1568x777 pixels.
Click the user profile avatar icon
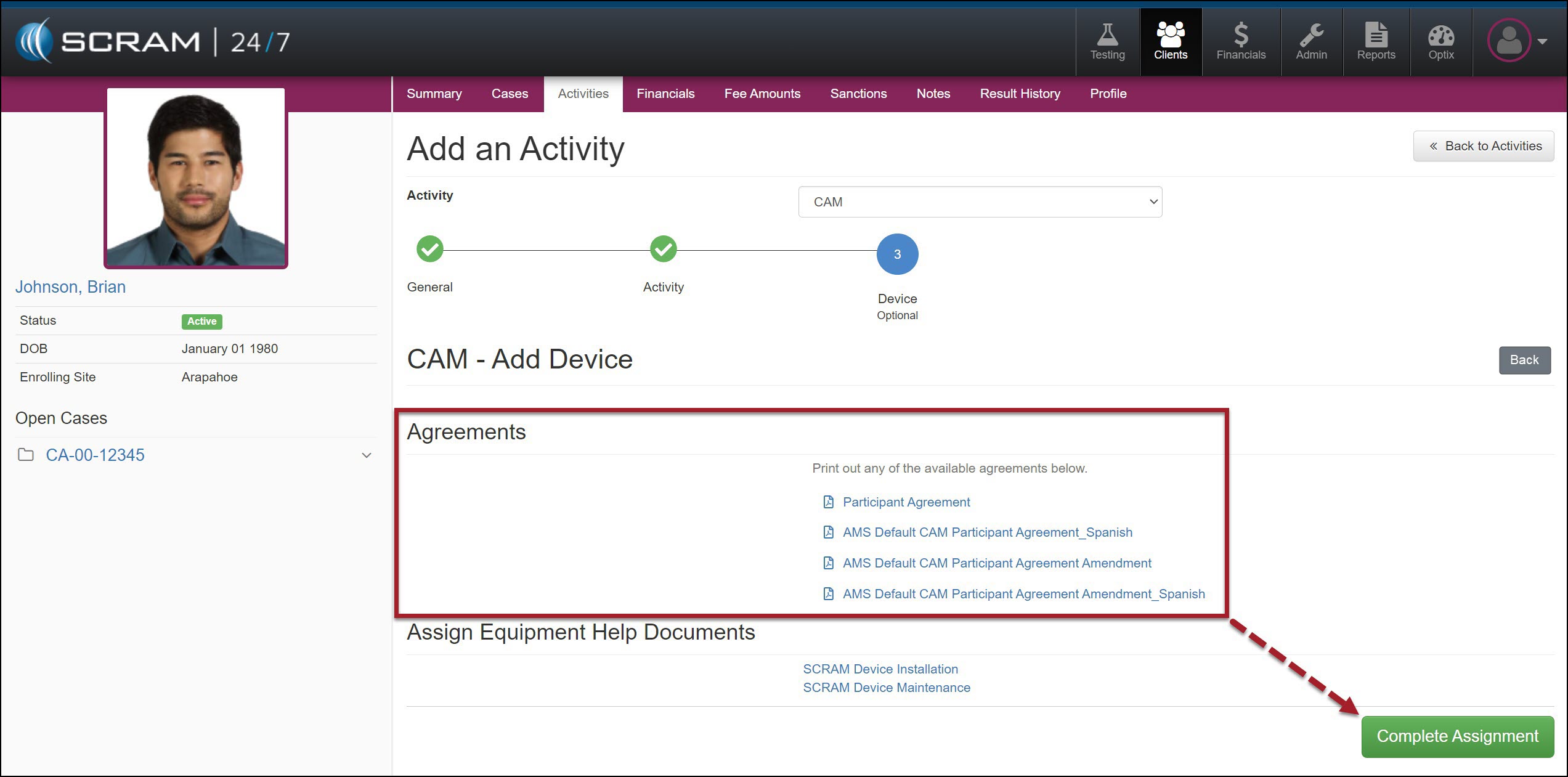coord(1509,41)
